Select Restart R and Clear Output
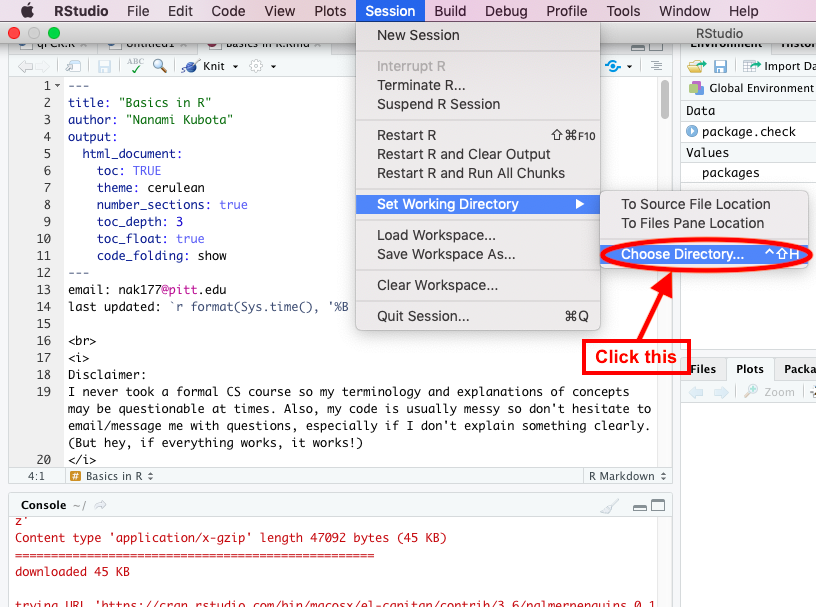The image size is (816, 607). [478, 154]
